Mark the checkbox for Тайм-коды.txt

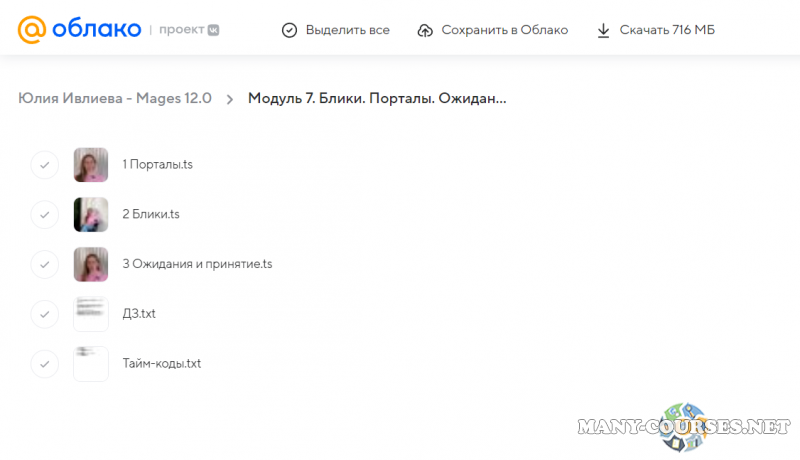(x=45, y=364)
